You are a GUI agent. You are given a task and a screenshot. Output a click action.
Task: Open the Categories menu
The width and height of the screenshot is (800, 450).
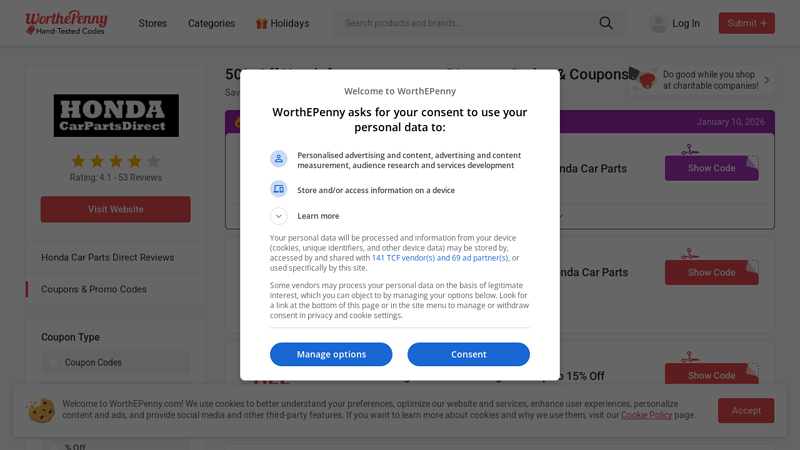click(211, 23)
